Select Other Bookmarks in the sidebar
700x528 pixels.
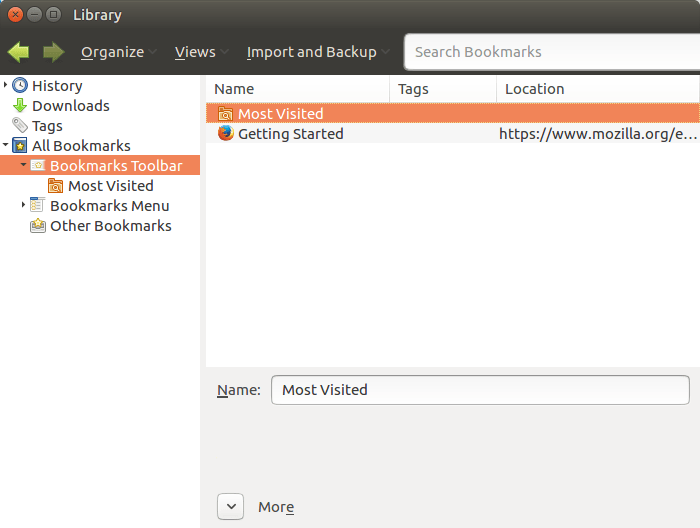coord(111,226)
